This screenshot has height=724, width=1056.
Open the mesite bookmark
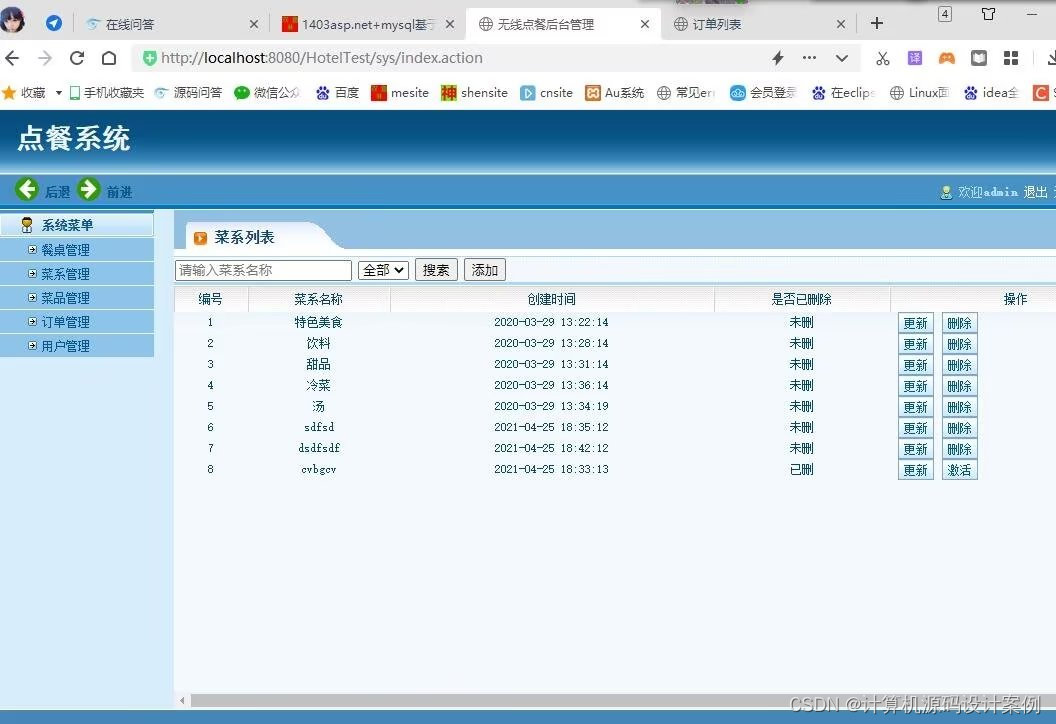(x=400, y=93)
